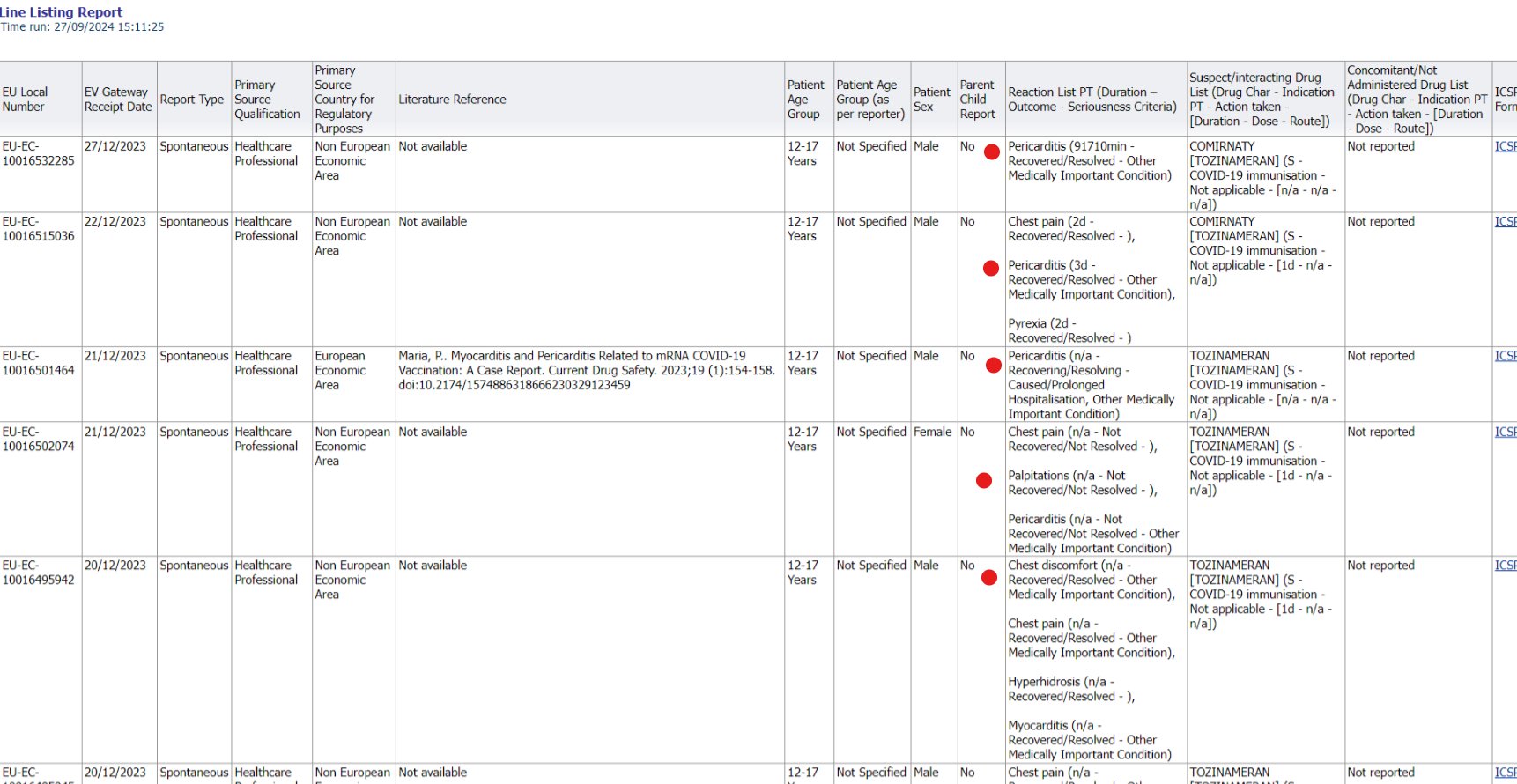Open the ICSR form link for row EU-EC-10016532285
This screenshot has height=784, width=1517.
pos(1506,146)
